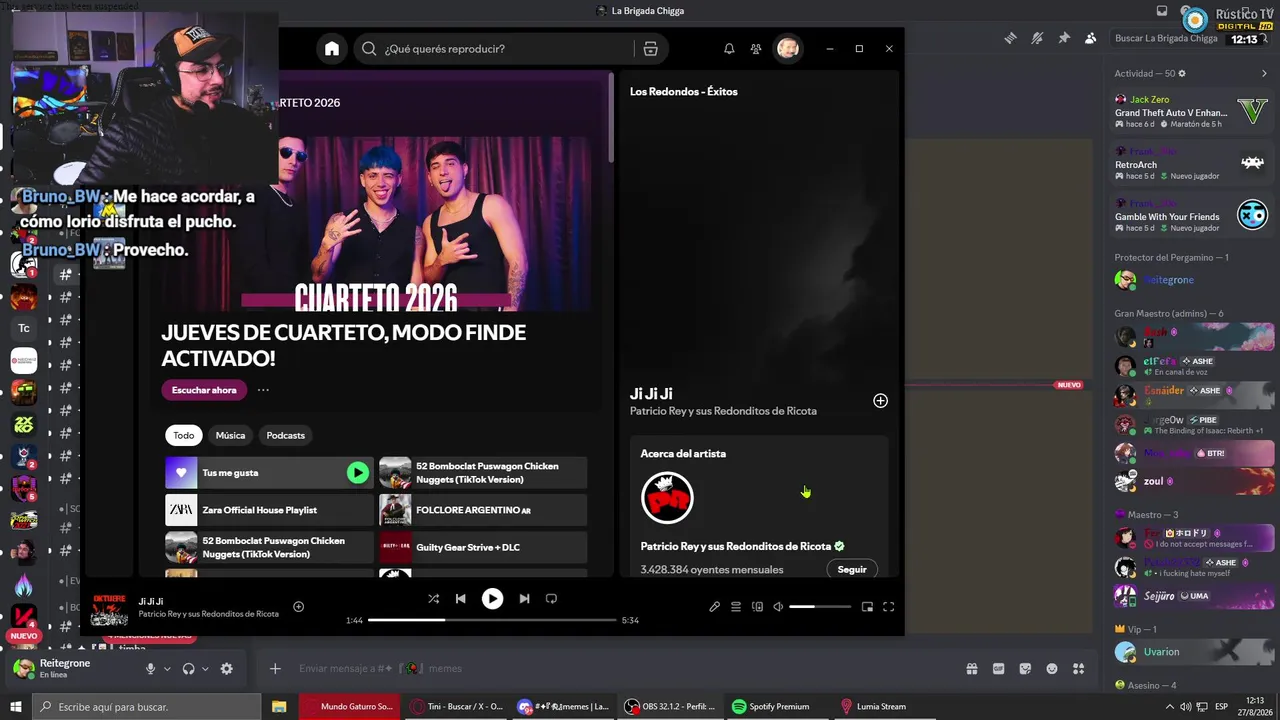Toggle Discord microphone mute
The height and width of the screenshot is (720, 1280).
[x=150, y=669]
